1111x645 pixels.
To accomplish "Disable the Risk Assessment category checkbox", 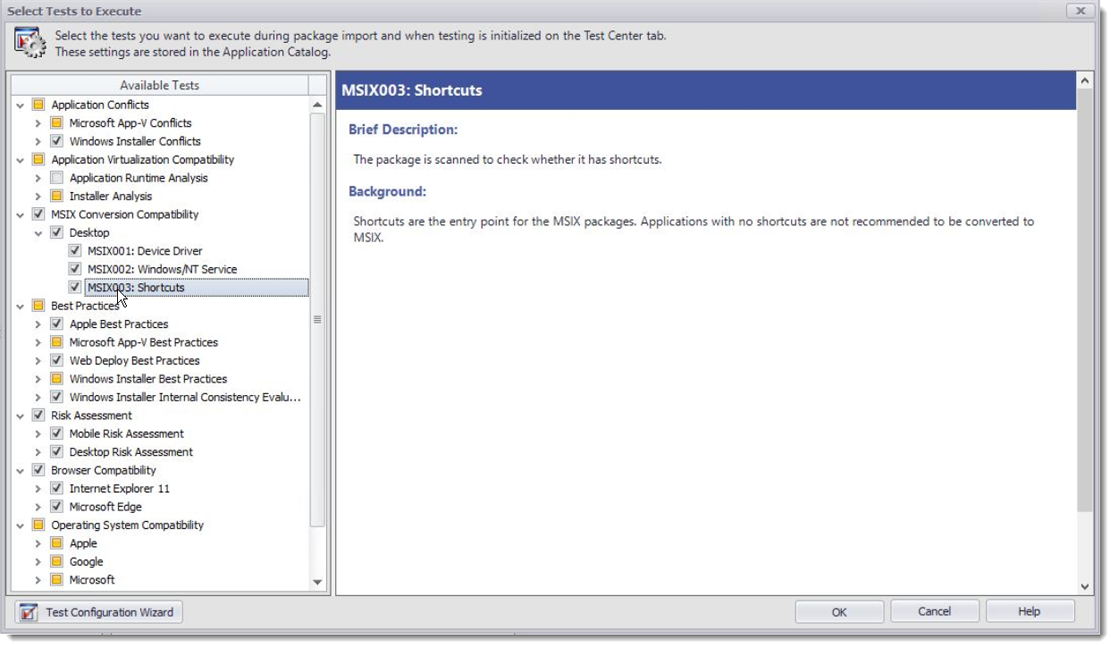I will 40,414.
